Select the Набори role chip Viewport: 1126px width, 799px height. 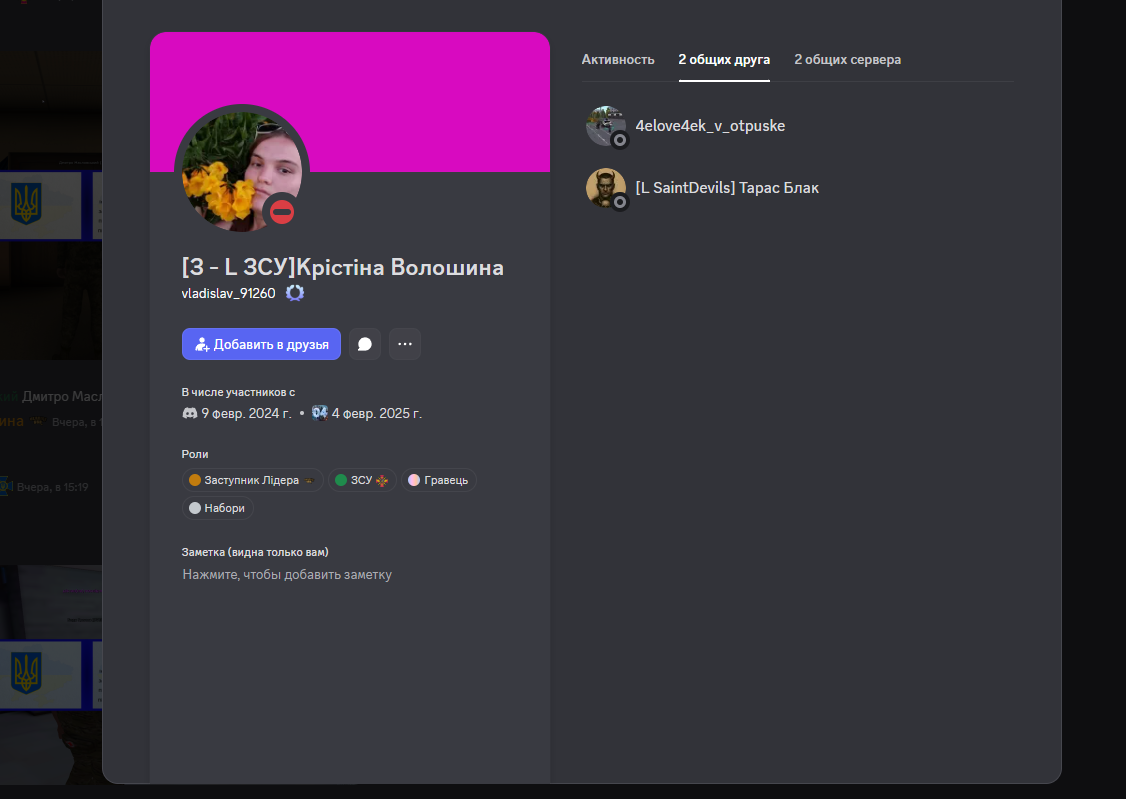tap(218, 508)
